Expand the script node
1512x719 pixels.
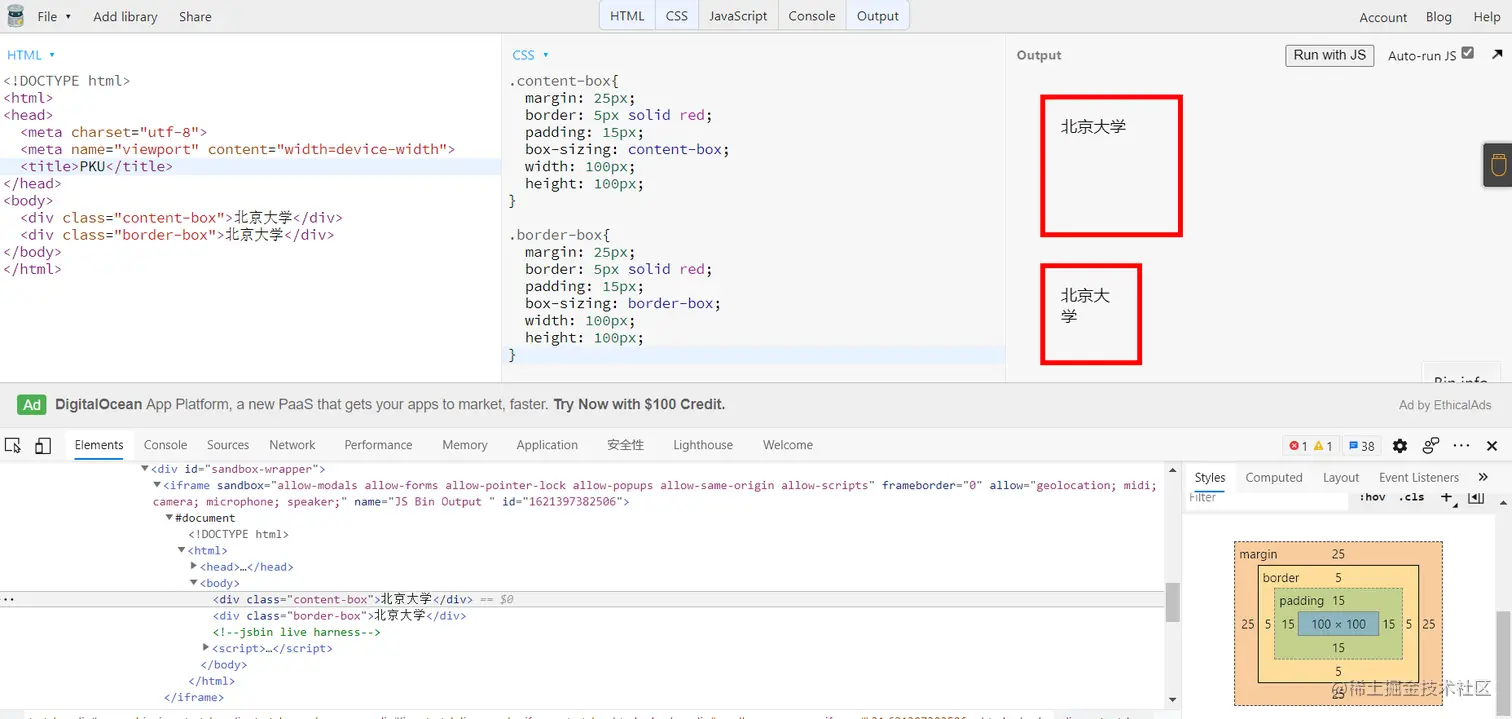pos(206,647)
